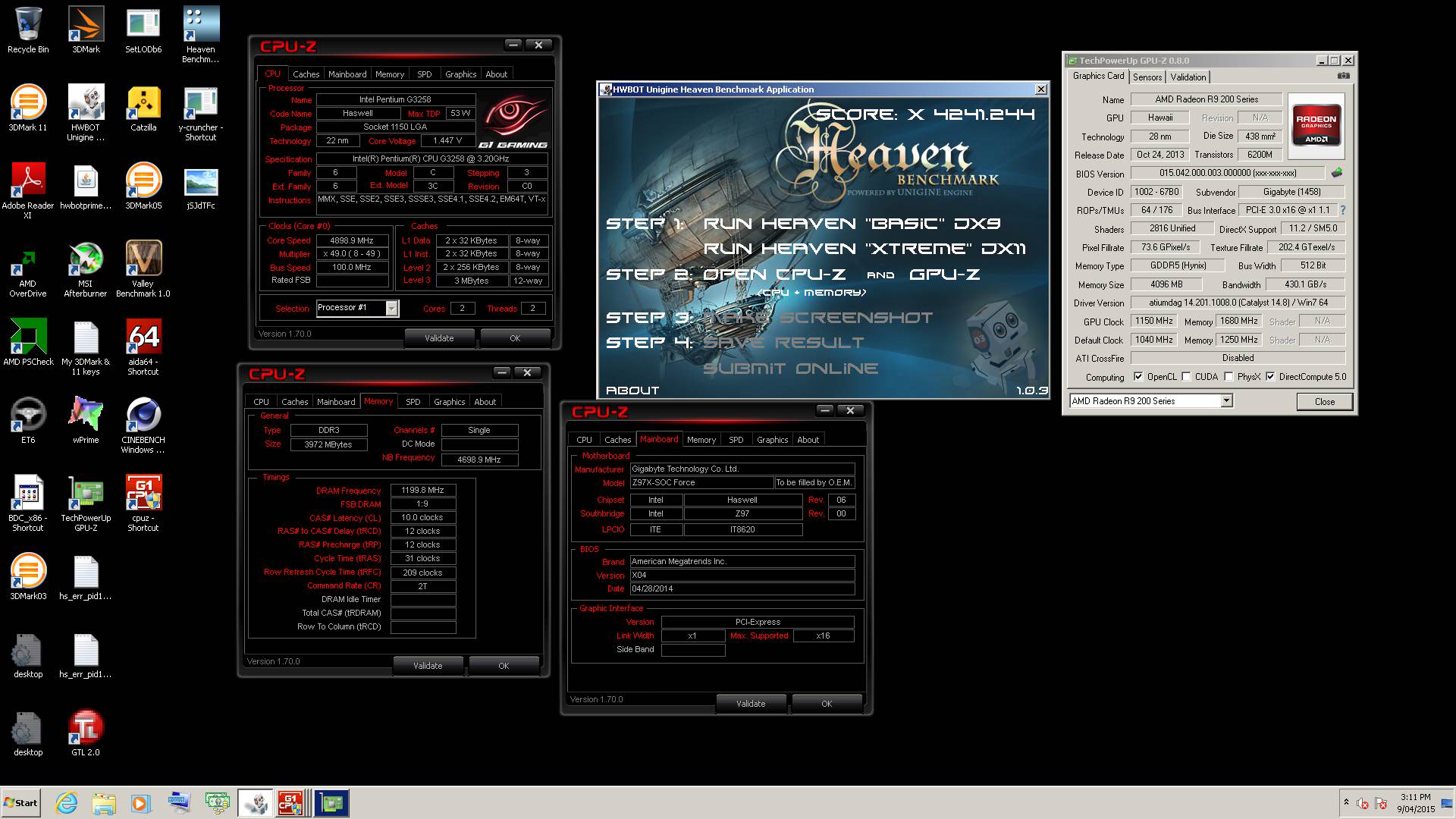This screenshot has width=1456, height=819.
Task: Click the G1 Gaming logo in CPU-Z
Action: [x=514, y=121]
